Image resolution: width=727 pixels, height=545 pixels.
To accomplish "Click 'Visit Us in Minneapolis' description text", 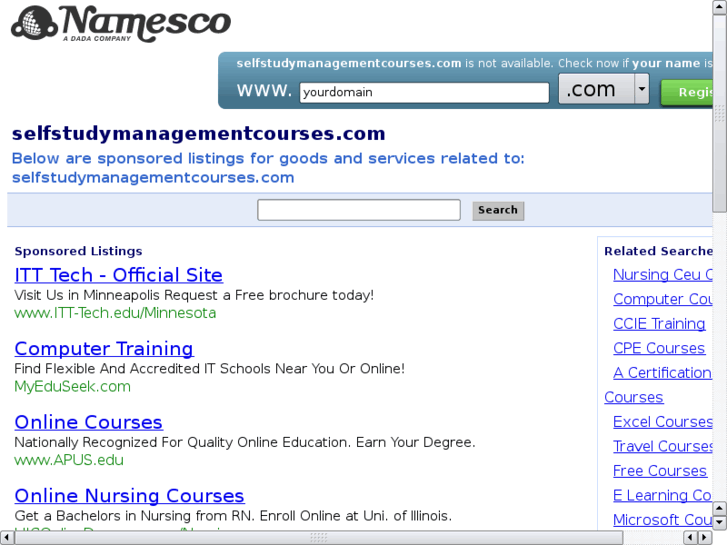I will click(194, 295).
